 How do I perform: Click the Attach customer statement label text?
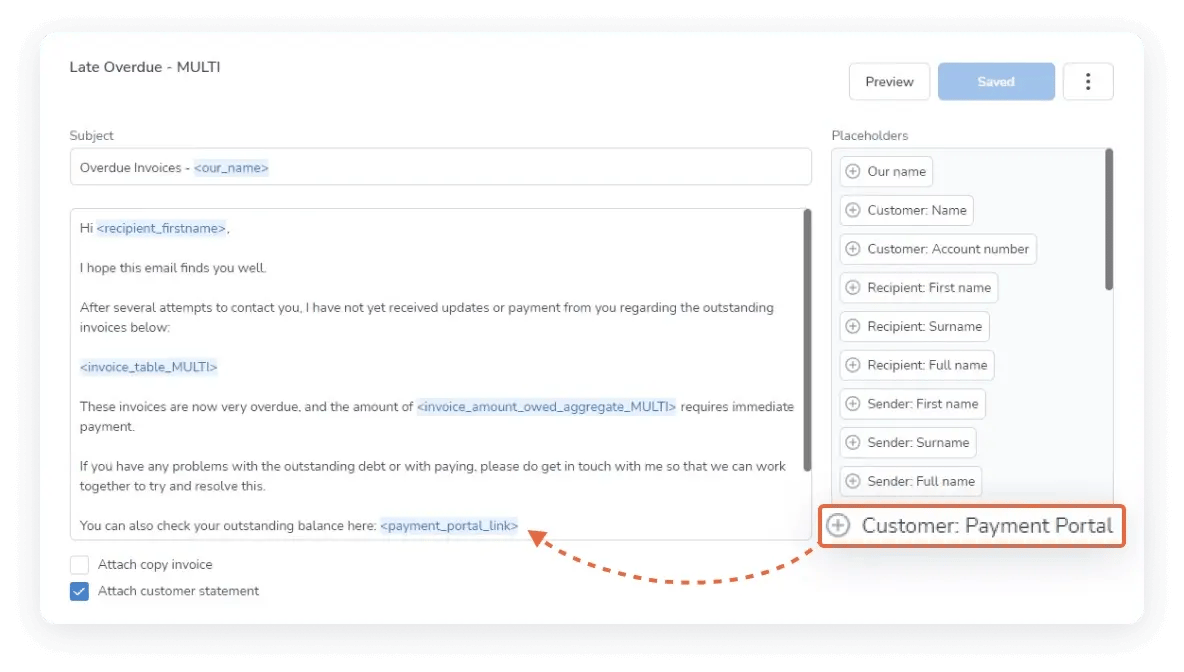pyautogui.click(x=178, y=591)
